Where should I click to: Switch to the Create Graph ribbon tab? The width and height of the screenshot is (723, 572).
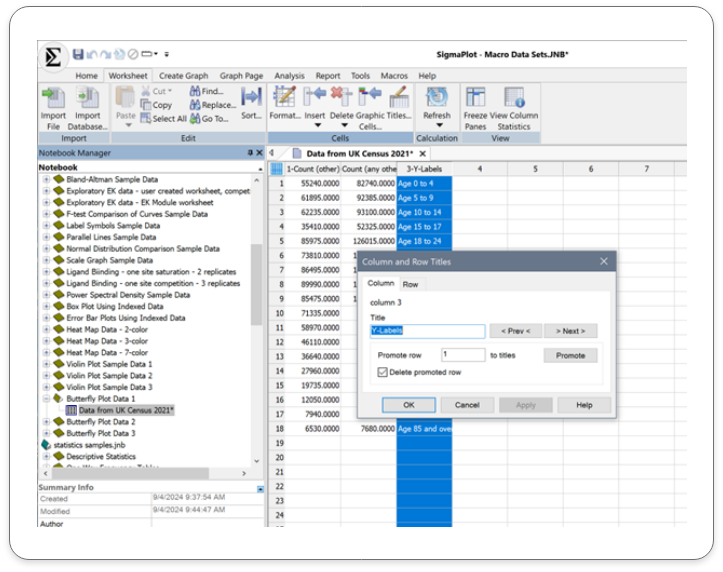click(x=183, y=76)
